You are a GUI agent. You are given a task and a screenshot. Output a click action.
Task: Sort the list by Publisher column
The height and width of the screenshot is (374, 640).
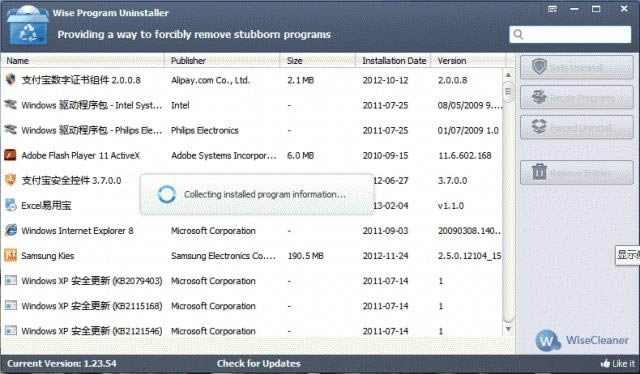click(x=222, y=61)
